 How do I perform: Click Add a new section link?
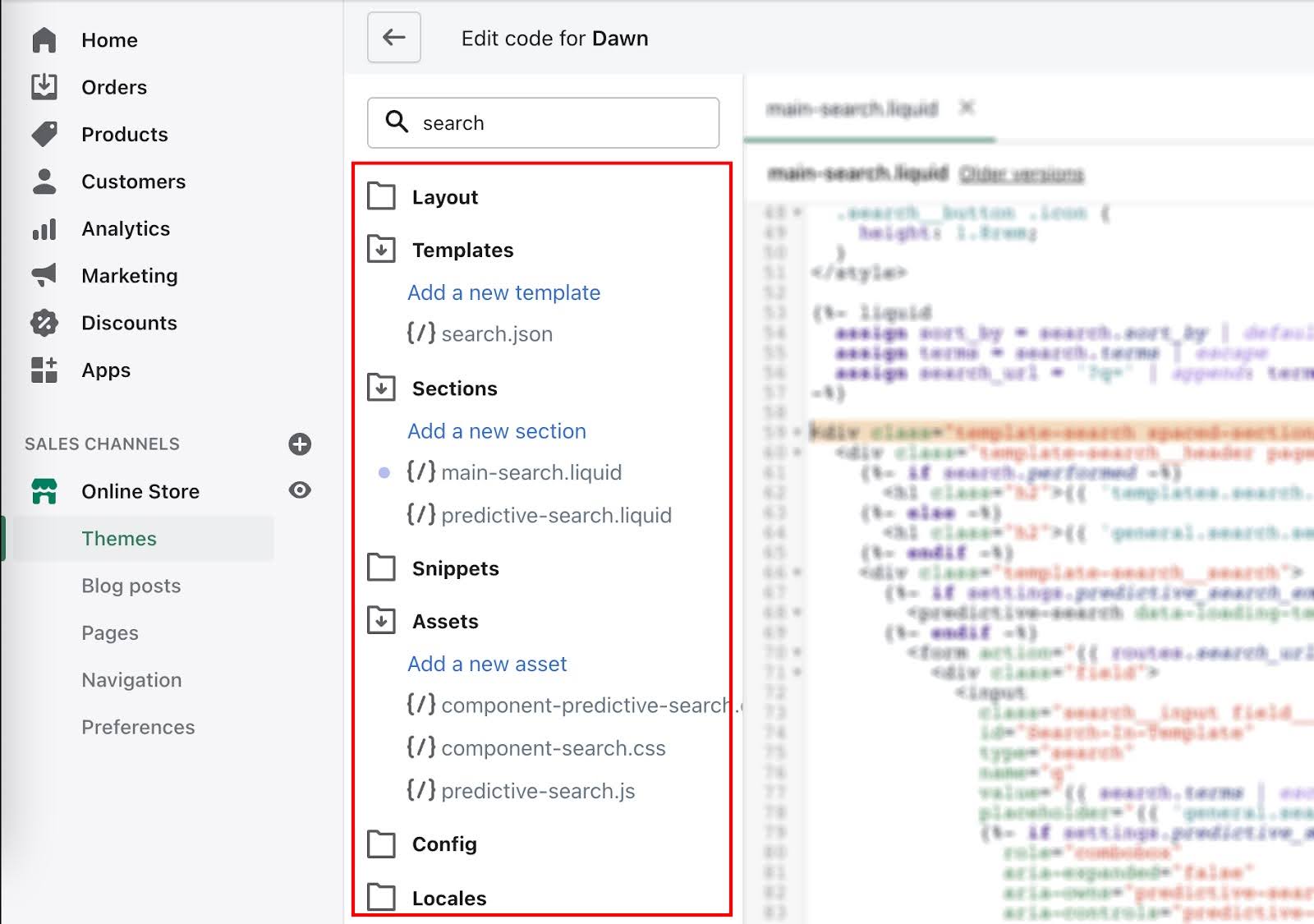coord(497,430)
